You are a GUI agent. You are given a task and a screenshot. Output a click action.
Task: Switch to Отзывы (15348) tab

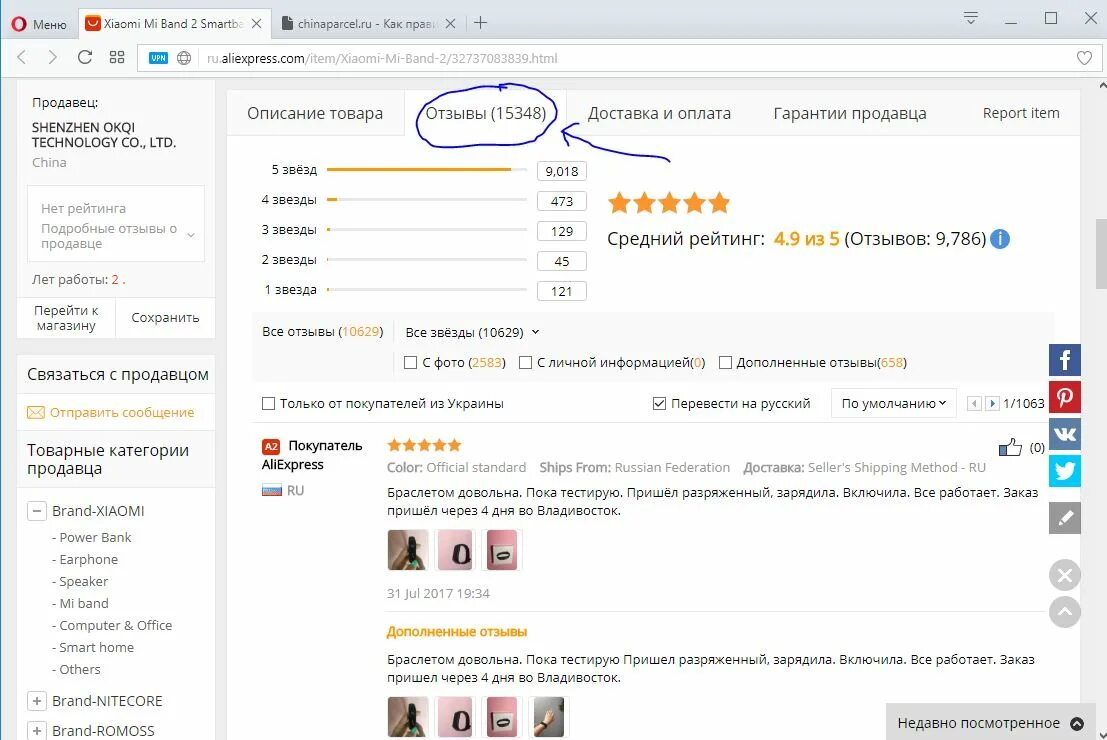point(486,113)
